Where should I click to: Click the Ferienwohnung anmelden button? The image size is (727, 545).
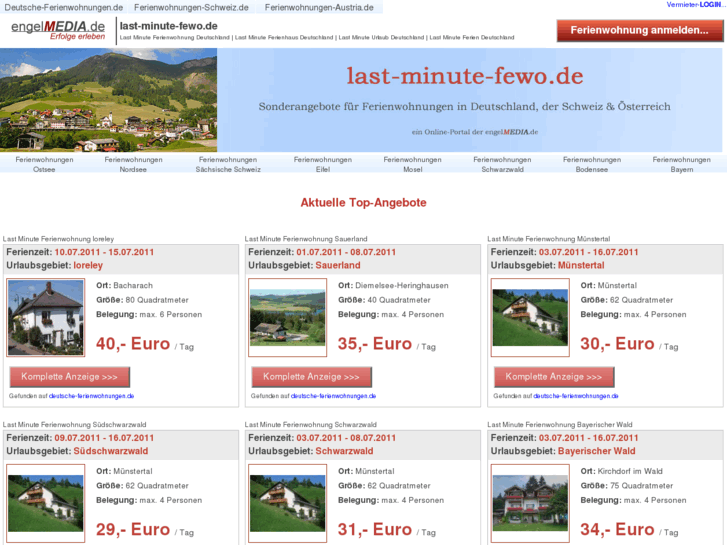tap(639, 31)
